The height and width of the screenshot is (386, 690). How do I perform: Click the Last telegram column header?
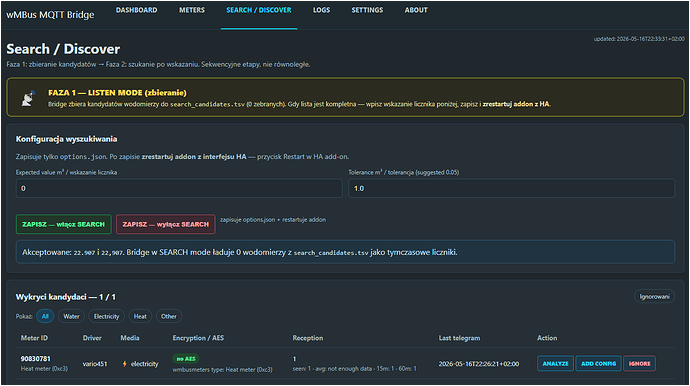tap(459, 338)
